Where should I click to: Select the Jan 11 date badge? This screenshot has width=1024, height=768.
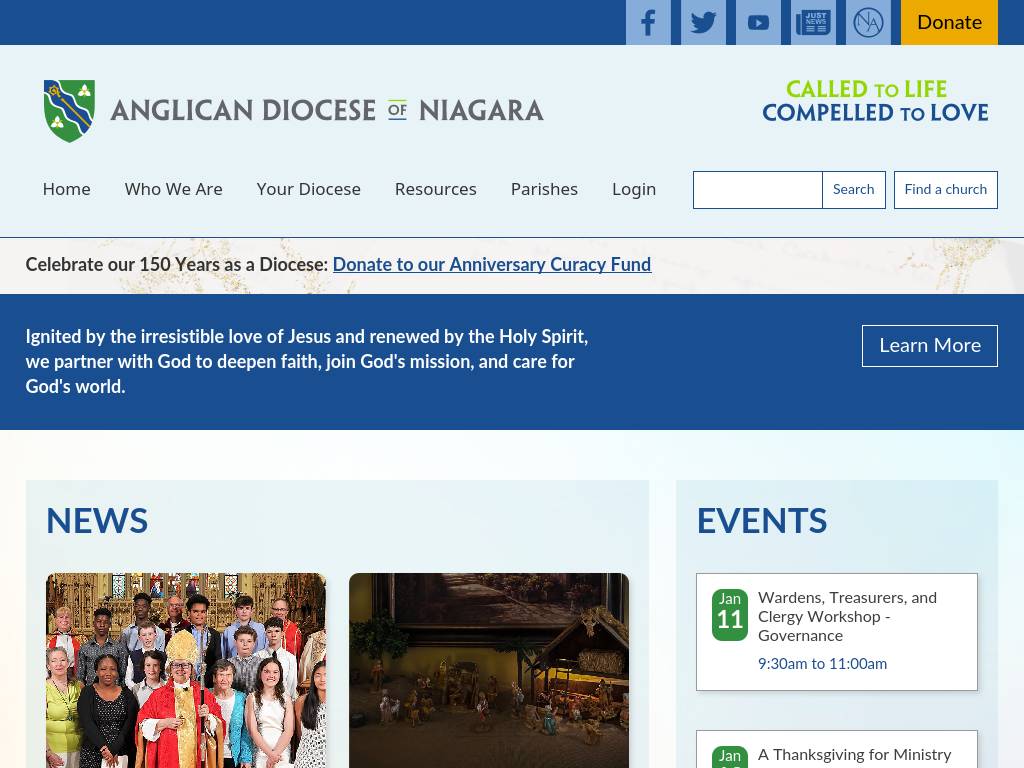(730, 614)
